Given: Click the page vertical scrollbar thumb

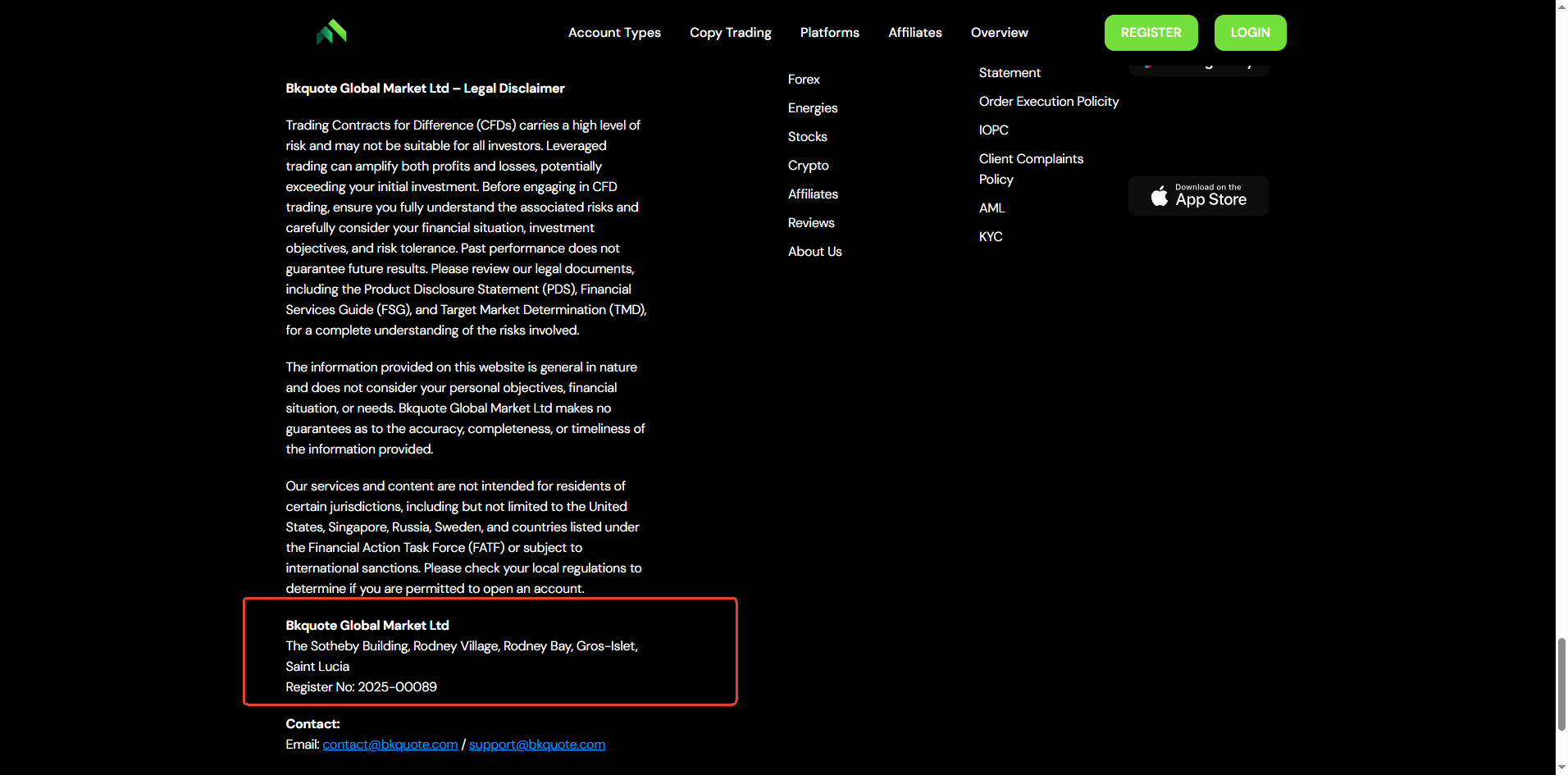Looking at the screenshot, I should pyautogui.click(x=1561, y=684).
